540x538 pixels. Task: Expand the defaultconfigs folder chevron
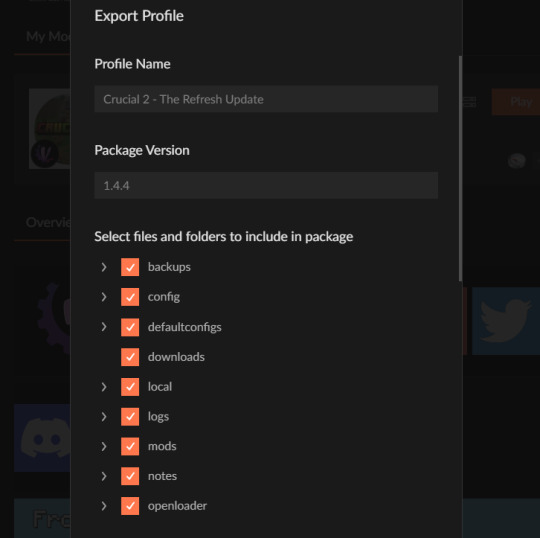coord(104,327)
